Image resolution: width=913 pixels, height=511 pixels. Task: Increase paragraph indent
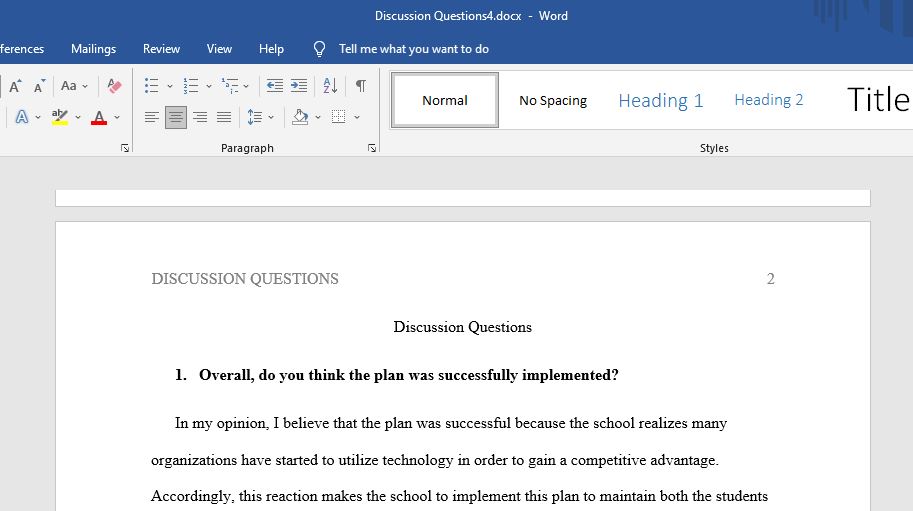(299, 86)
